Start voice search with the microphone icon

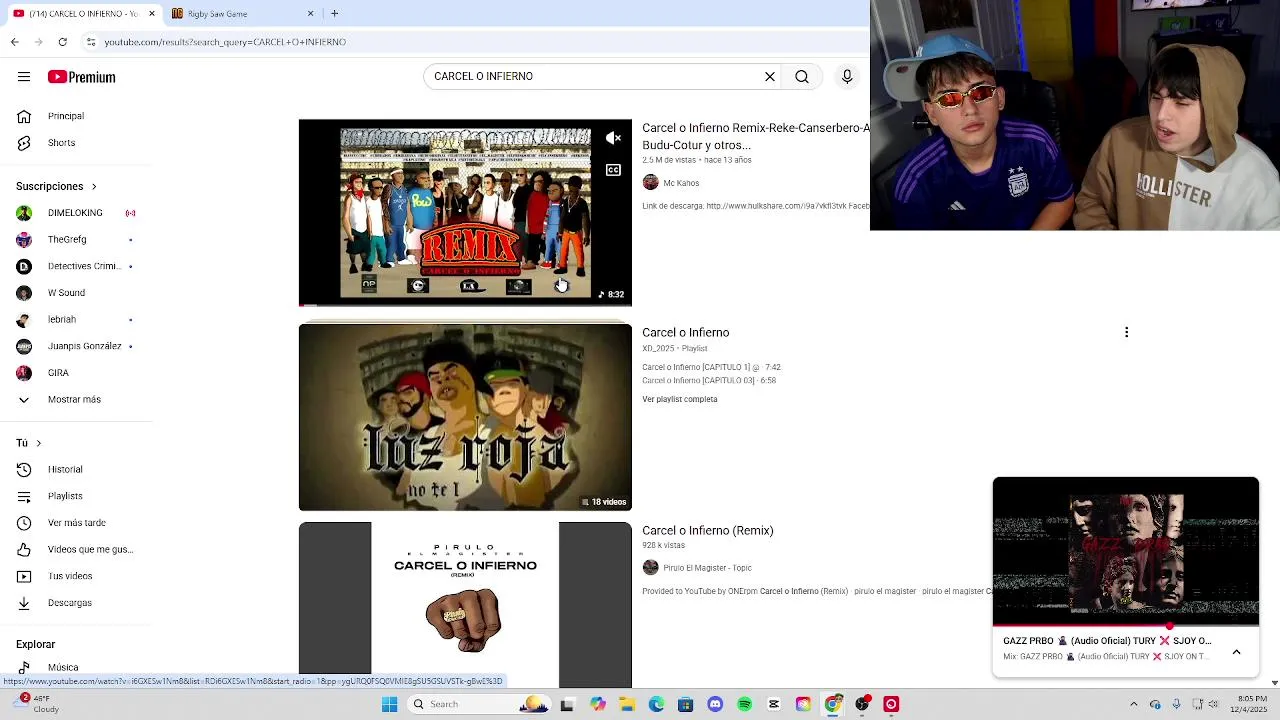(x=847, y=76)
